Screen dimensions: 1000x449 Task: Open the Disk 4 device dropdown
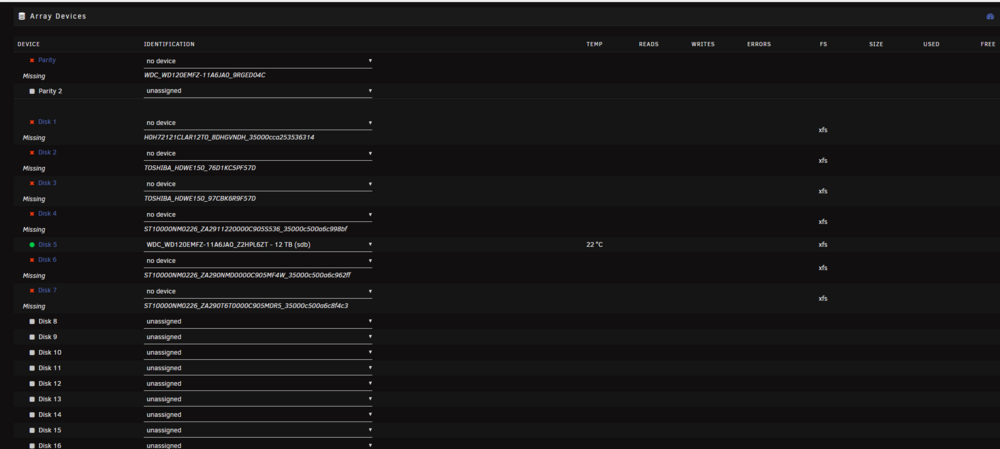point(258,214)
